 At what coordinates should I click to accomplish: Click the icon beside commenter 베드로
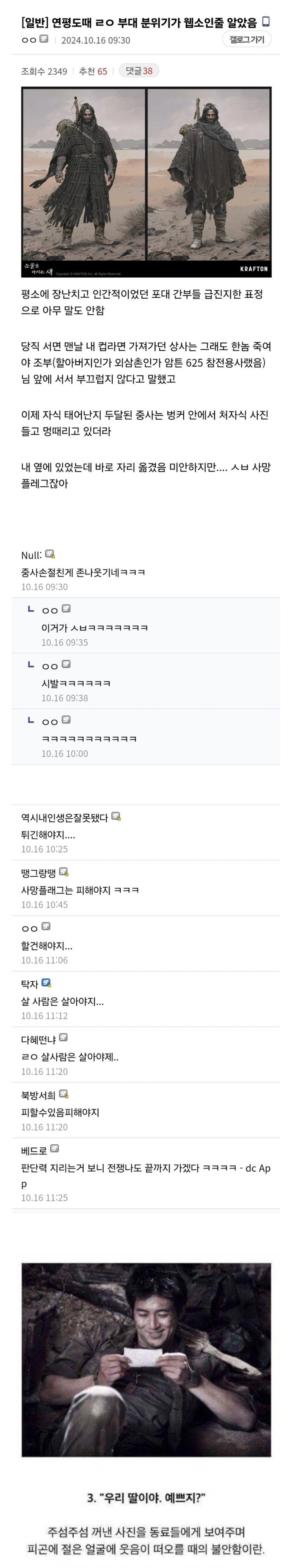click(x=55, y=1149)
